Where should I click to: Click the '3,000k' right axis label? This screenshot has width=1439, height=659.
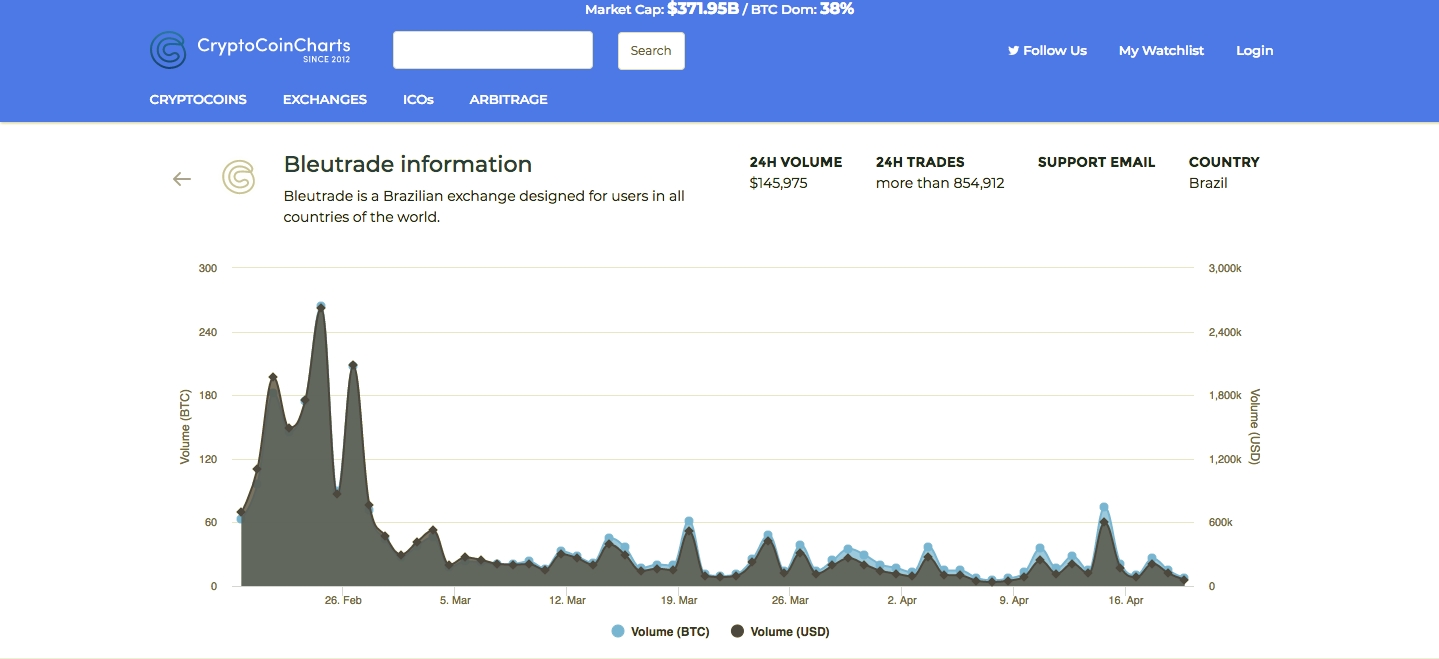coord(1225,268)
